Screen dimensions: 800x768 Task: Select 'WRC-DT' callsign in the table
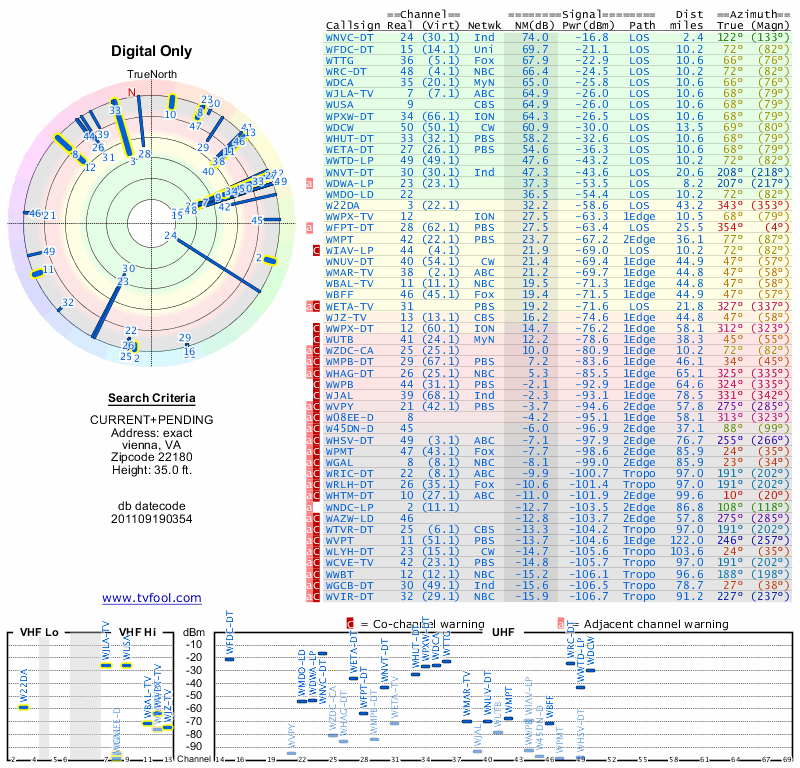[346, 71]
